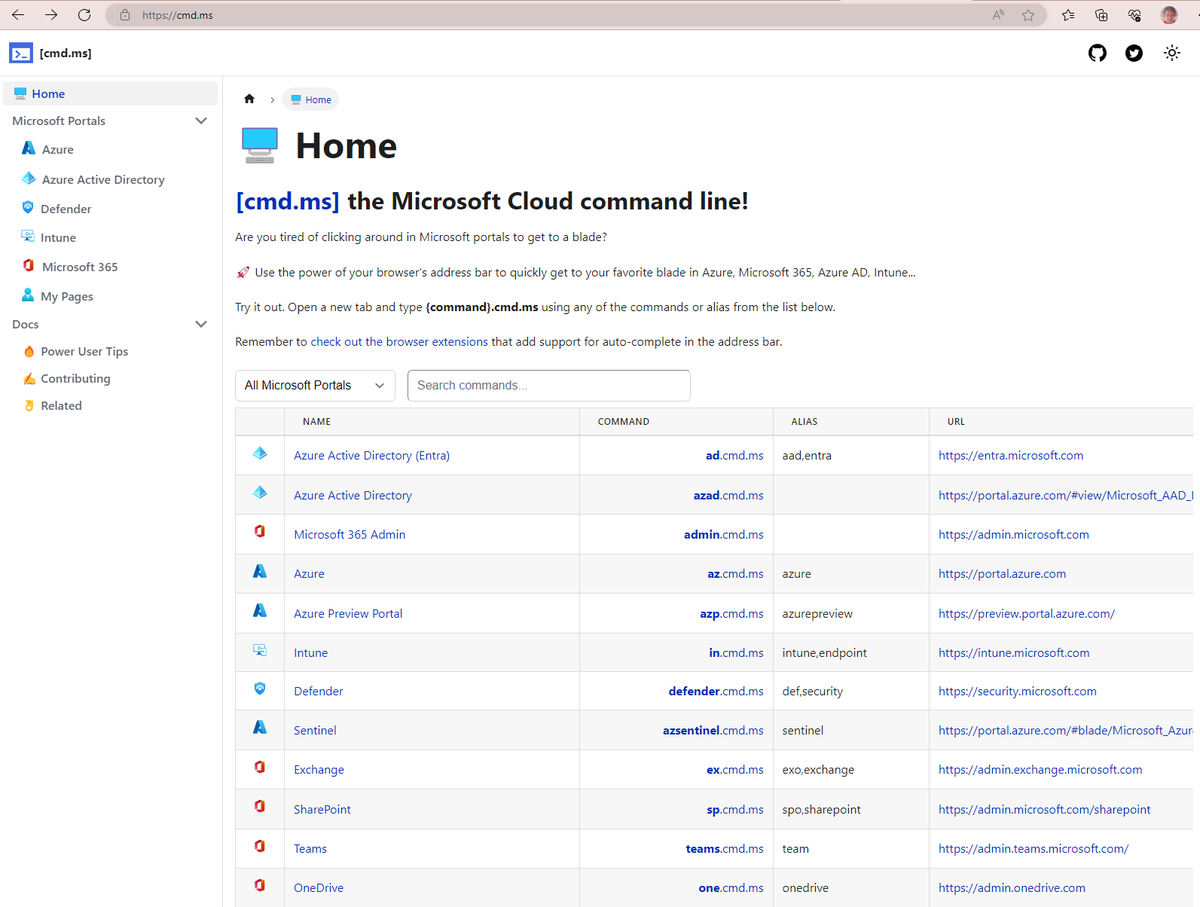The width and height of the screenshot is (1200, 907).
Task: Click the Defender shield sidebar icon
Action: point(28,208)
